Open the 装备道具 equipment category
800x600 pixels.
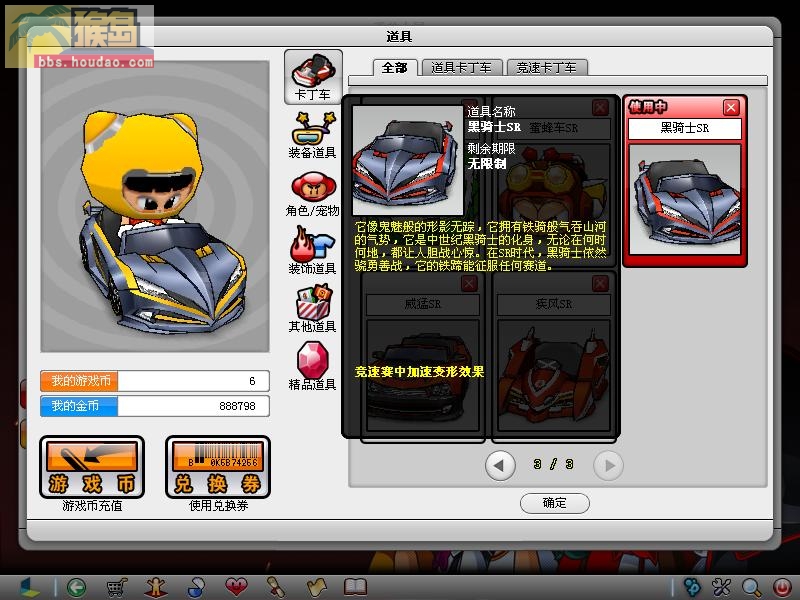pos(313,136)
